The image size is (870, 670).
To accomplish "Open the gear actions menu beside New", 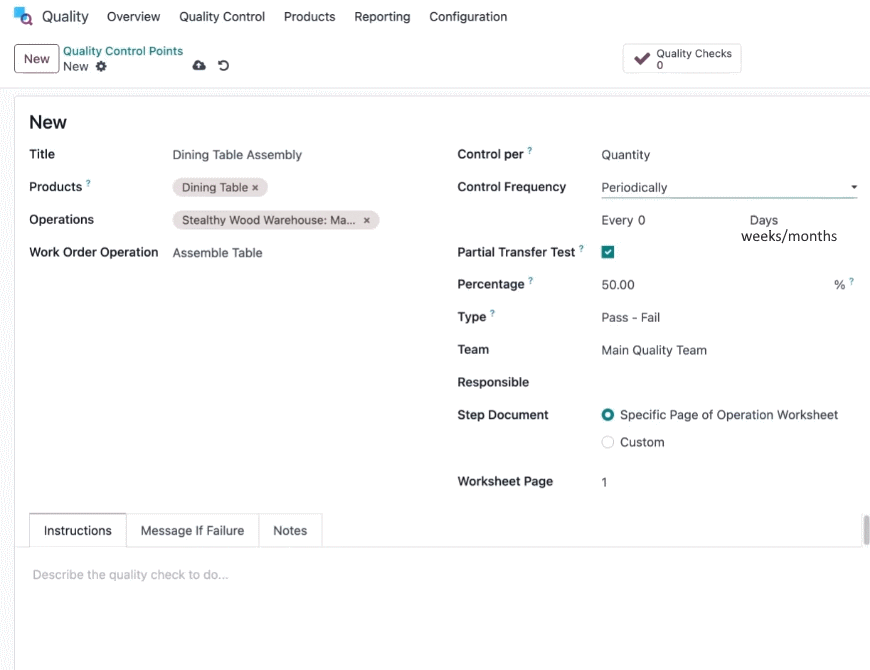I will point(101,67).
